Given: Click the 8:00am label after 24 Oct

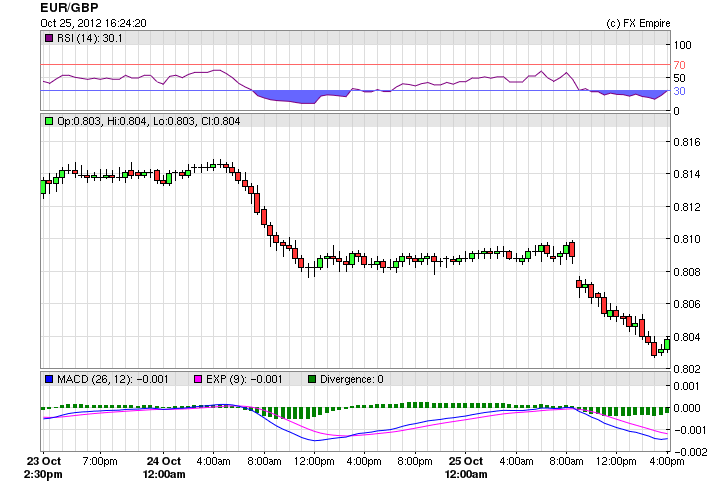Looking at the screenshot, I should tap(264, 462).
